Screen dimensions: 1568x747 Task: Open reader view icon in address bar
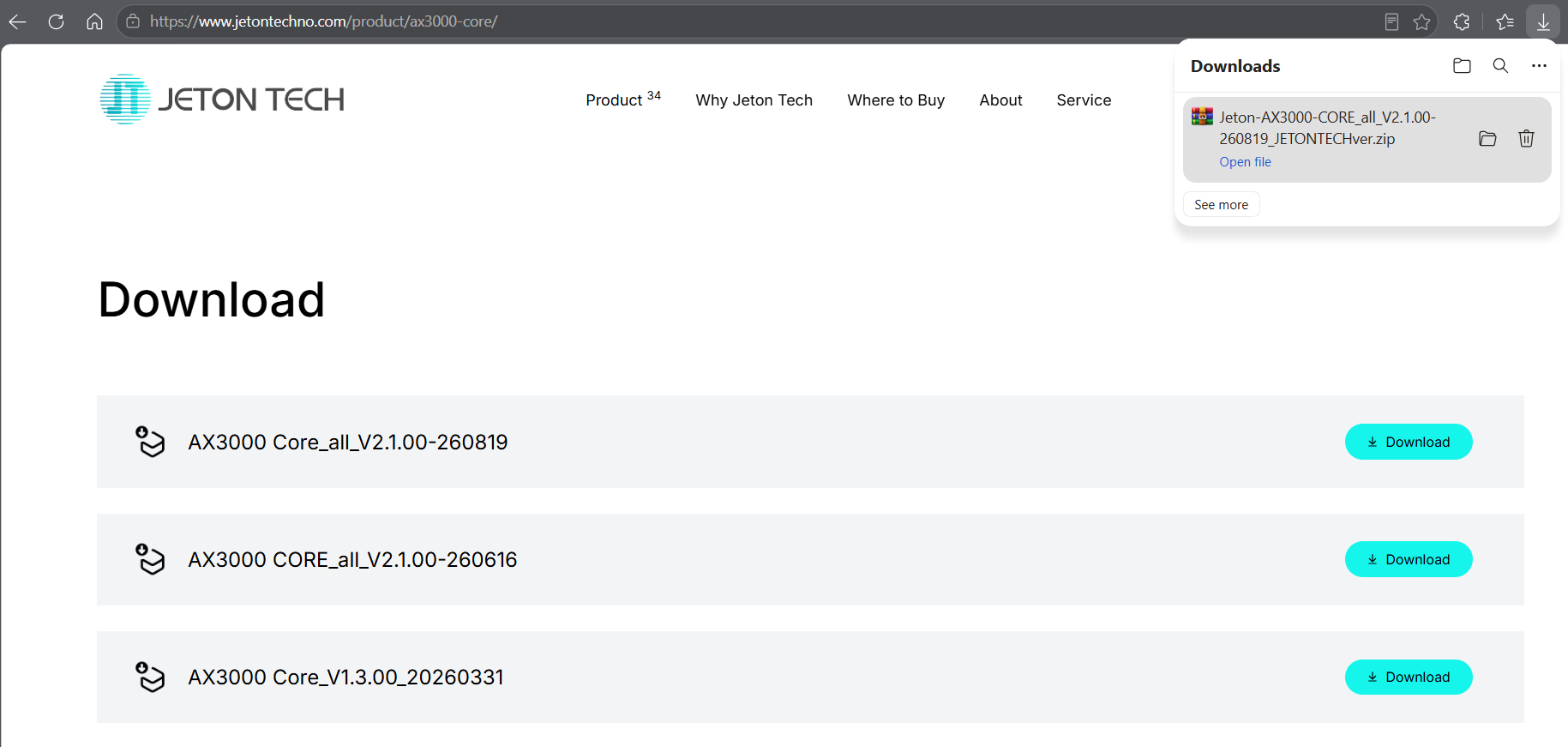click(x=1391, y=21)
